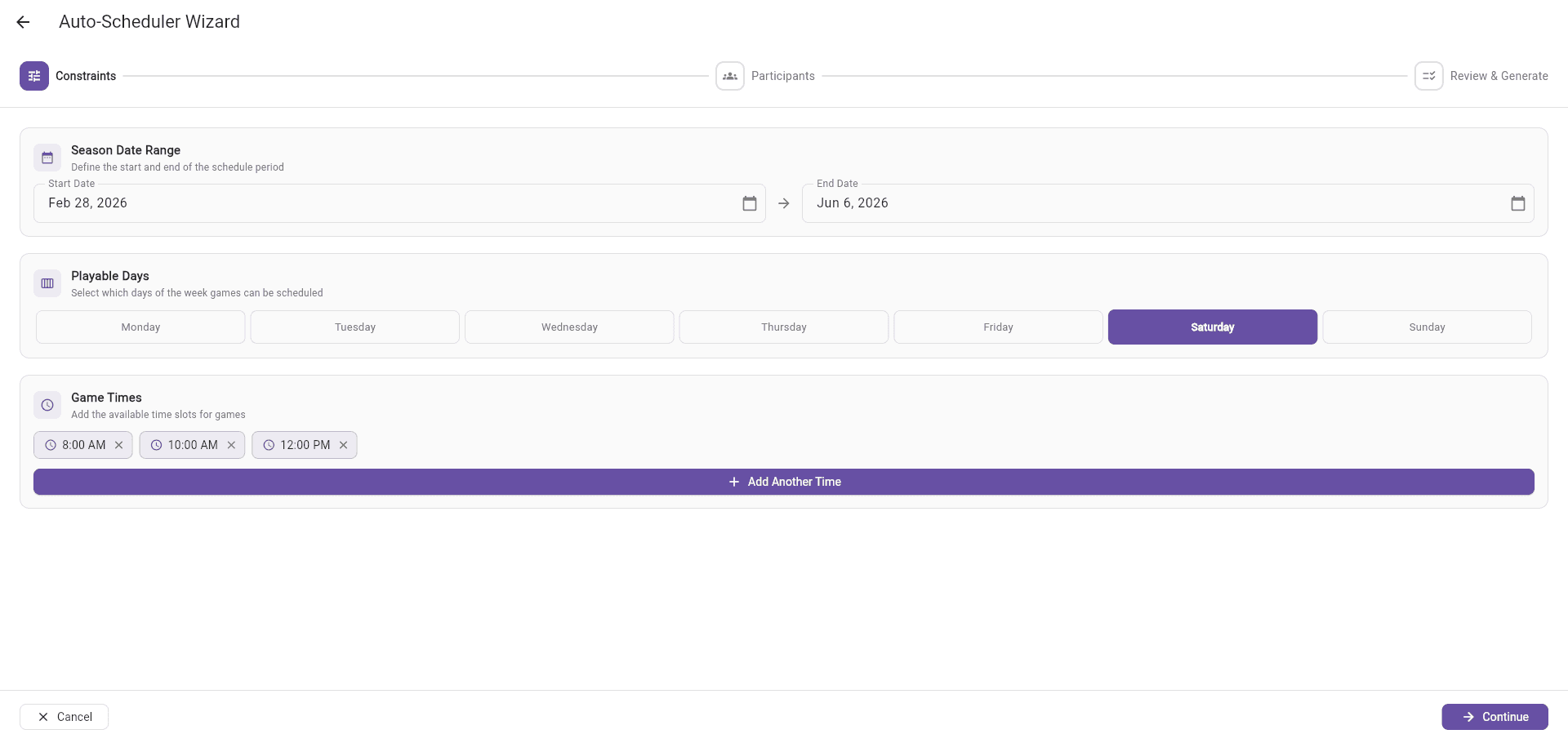Screen dimensions: 1568x743
Task: Edit the Start Date field Feb 28, 2026
Action: pos(399,203)
